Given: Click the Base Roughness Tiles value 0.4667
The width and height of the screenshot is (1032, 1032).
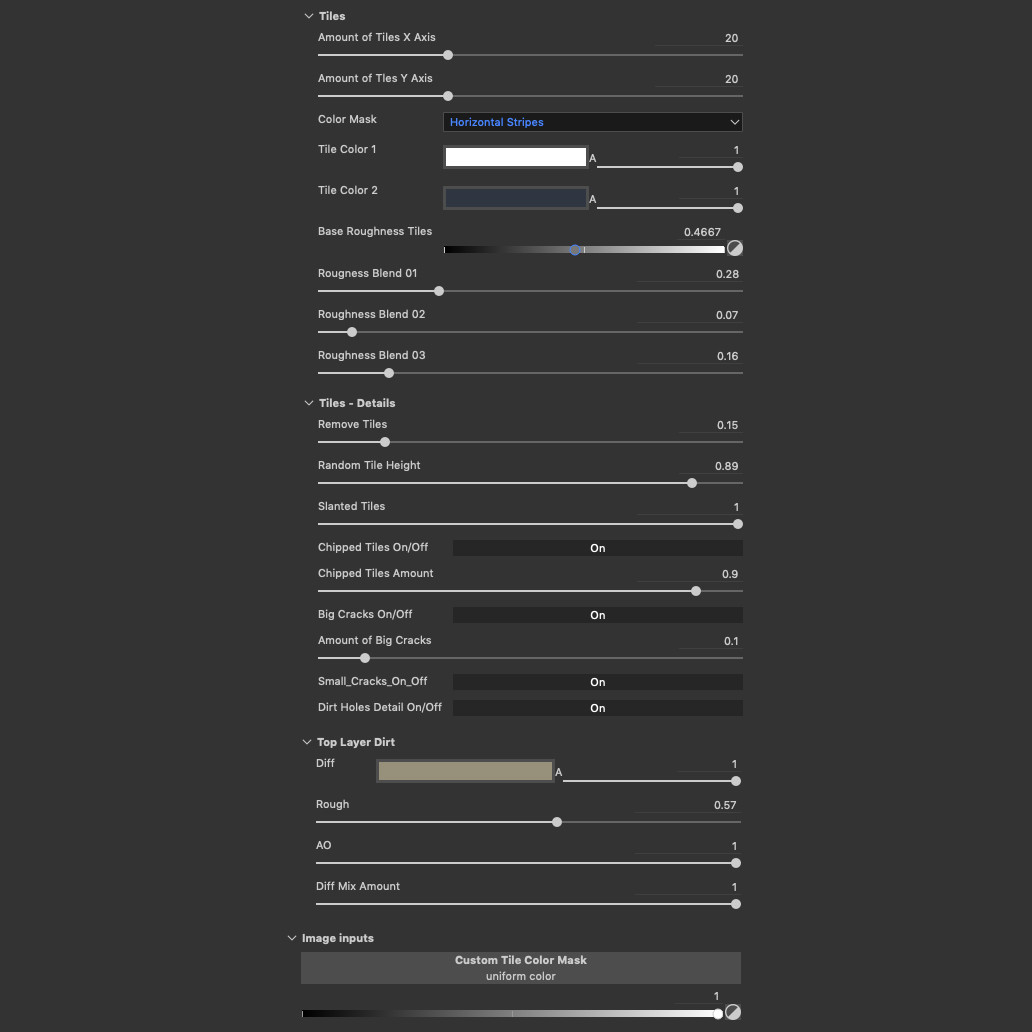Looking at the screenshot, I should [702, 231].
